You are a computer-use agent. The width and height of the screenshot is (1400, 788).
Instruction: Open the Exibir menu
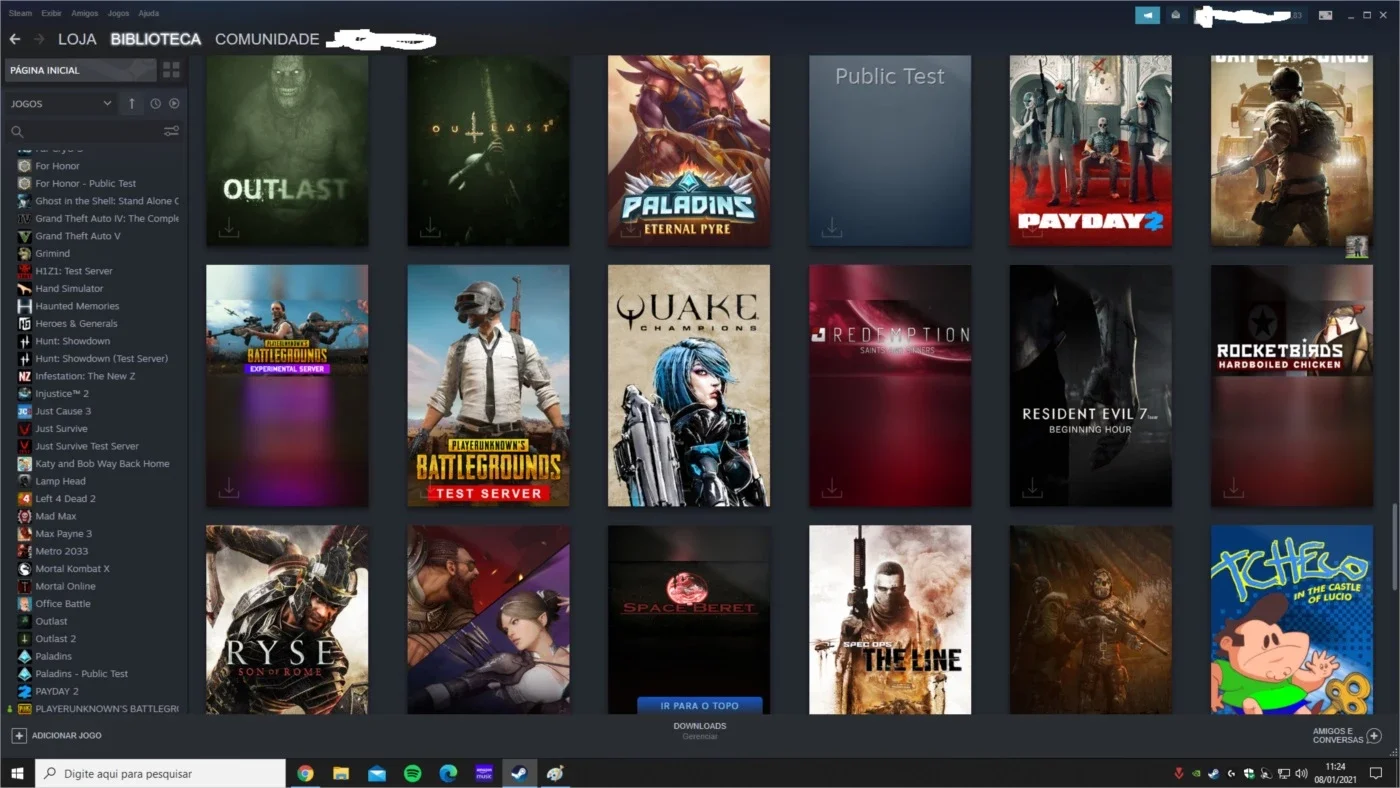pyautogui.click(x=52, y=14)
